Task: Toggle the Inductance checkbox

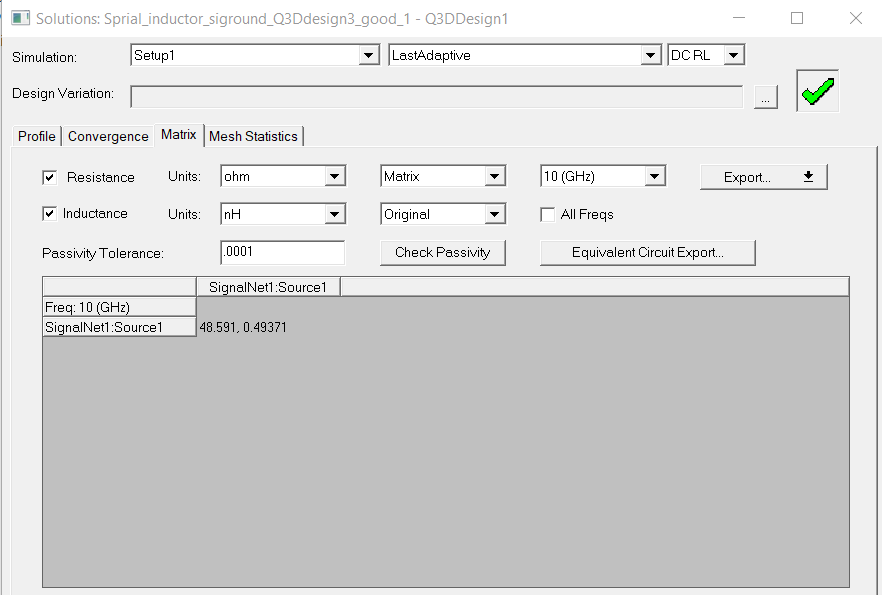Action: click(x=49, y=214)
